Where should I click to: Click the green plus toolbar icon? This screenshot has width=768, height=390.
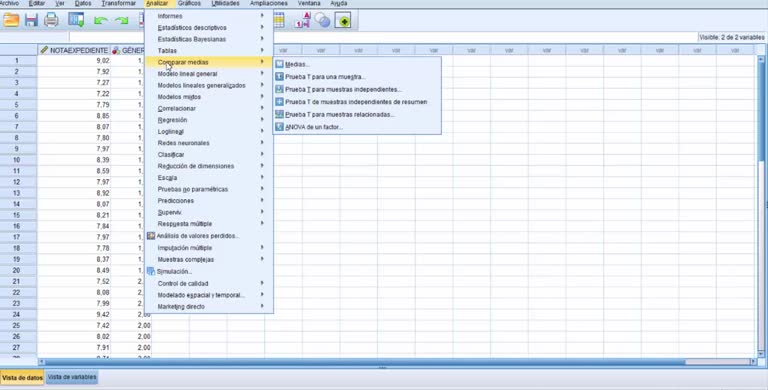pos(343,21)
